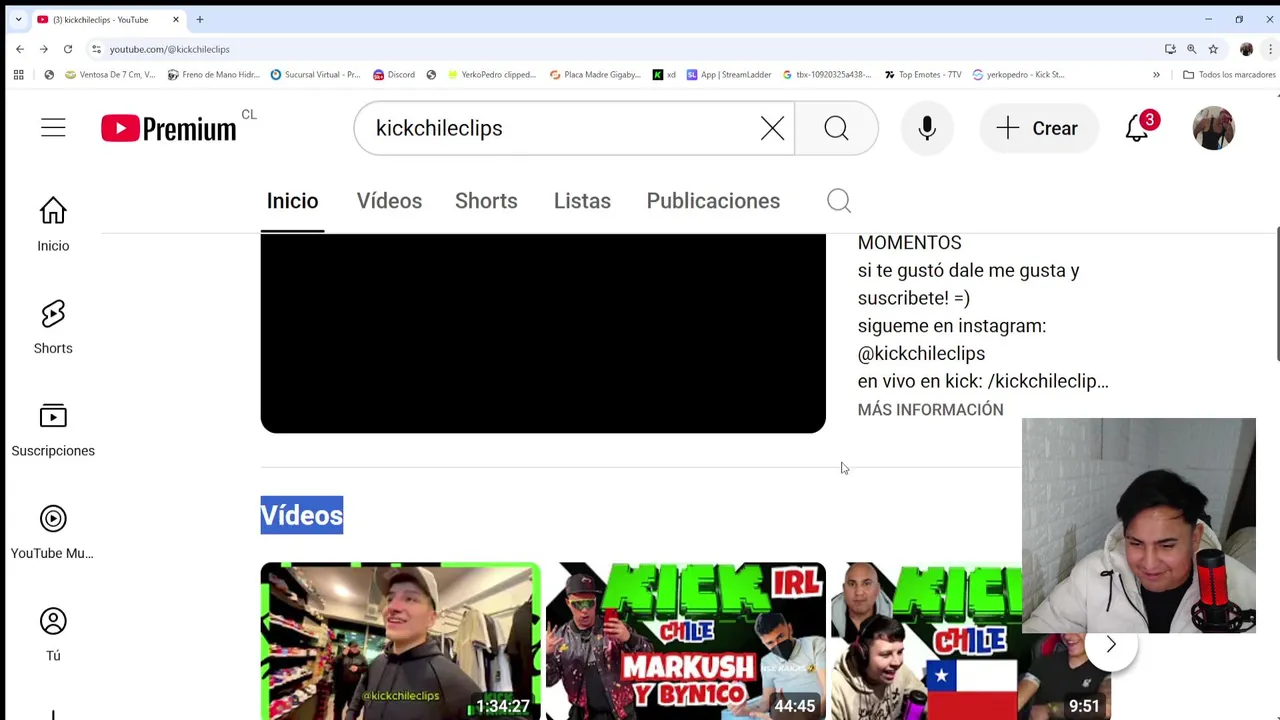Open Todos los marcadores folder
This screenshot has height=720, width=1280.
[x=1229, y=74]
